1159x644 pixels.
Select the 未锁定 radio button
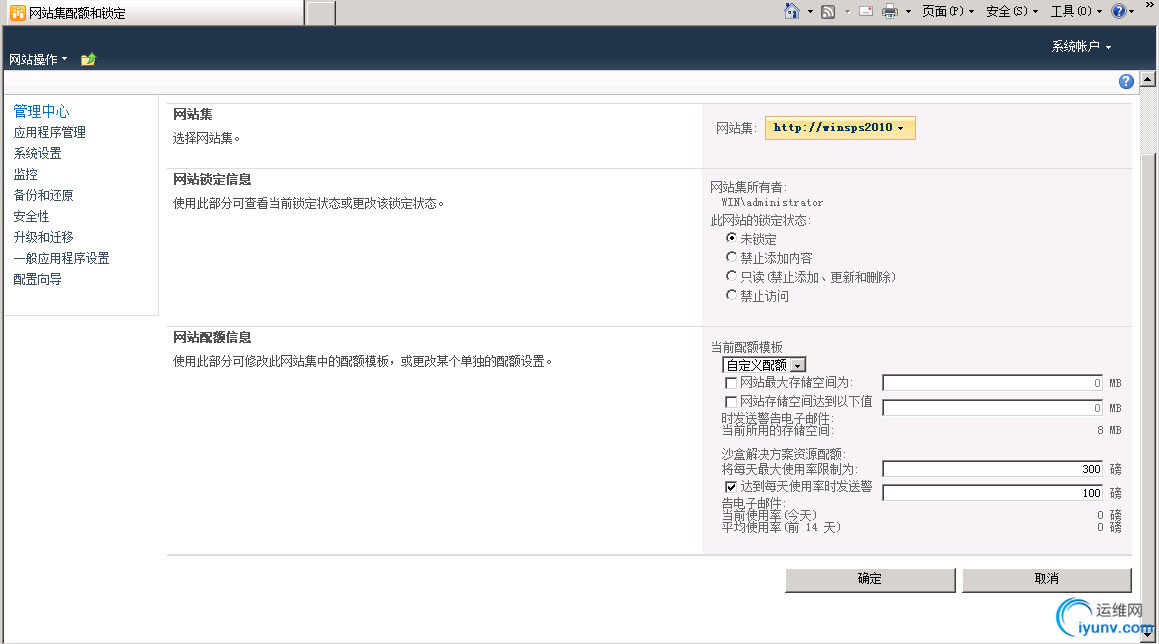pos(731,238)
